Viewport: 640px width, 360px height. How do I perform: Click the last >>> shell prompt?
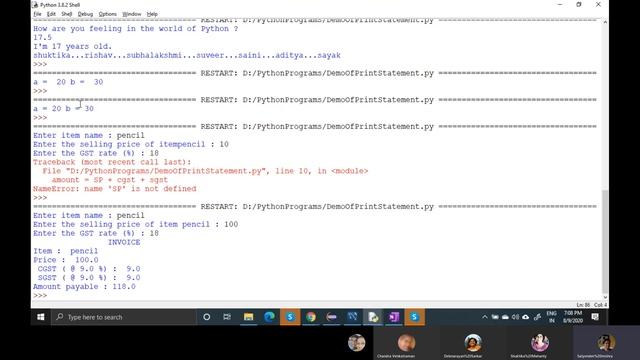click(x=40, y=296)
